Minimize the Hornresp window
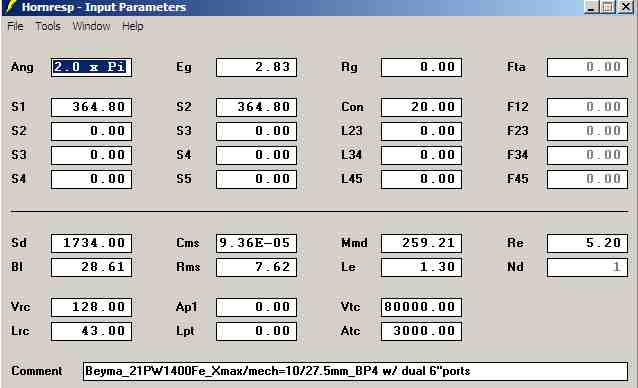 click(x=591, y=7)
